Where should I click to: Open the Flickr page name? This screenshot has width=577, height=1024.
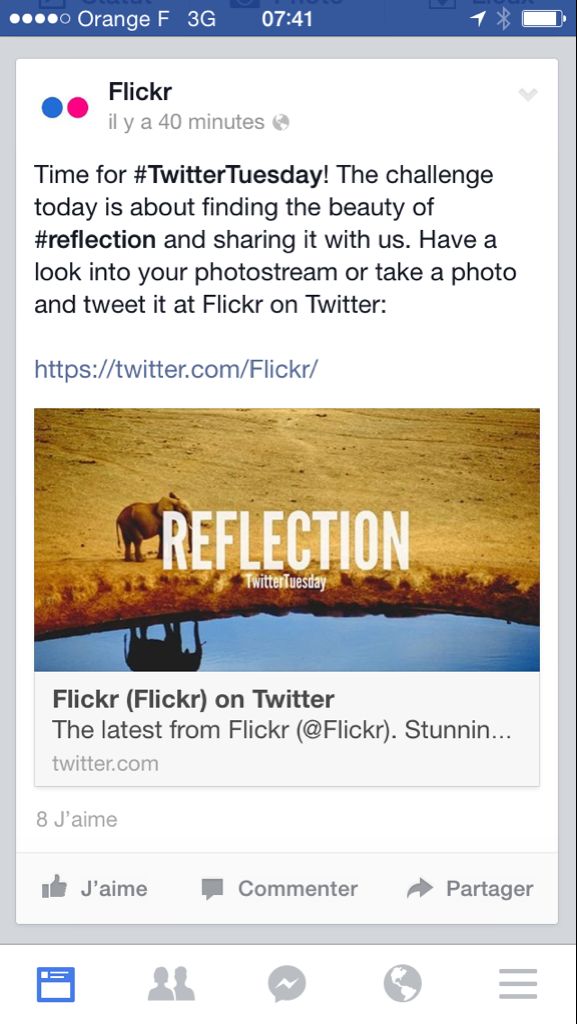pos(140,92)
